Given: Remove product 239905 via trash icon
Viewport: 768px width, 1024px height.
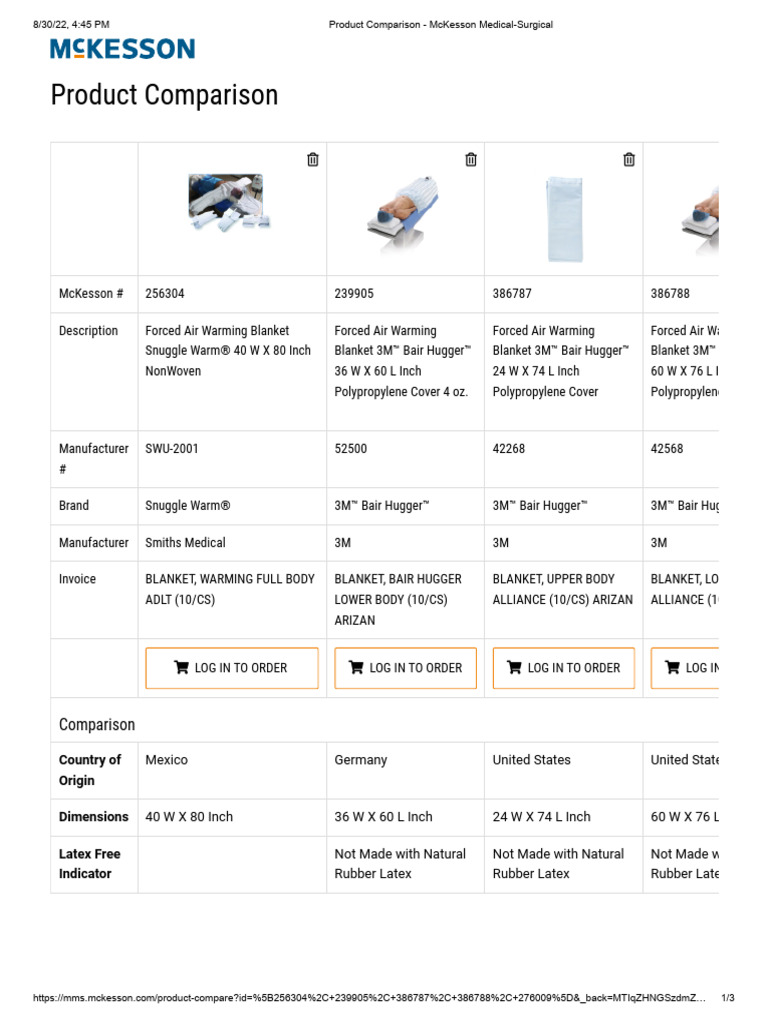Looking at the screenshot, I should tap(471, 159).
